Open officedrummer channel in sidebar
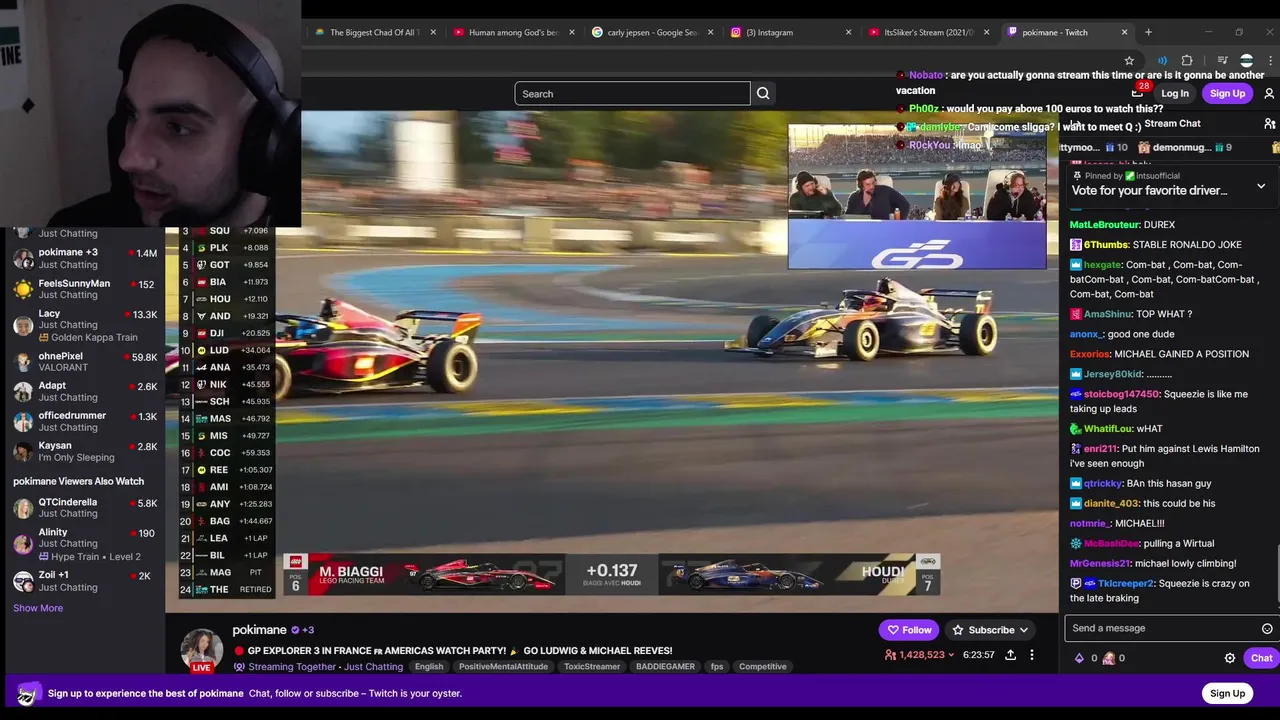Image resolution: width=1280 pixels, height=720 pixels. 85,421
